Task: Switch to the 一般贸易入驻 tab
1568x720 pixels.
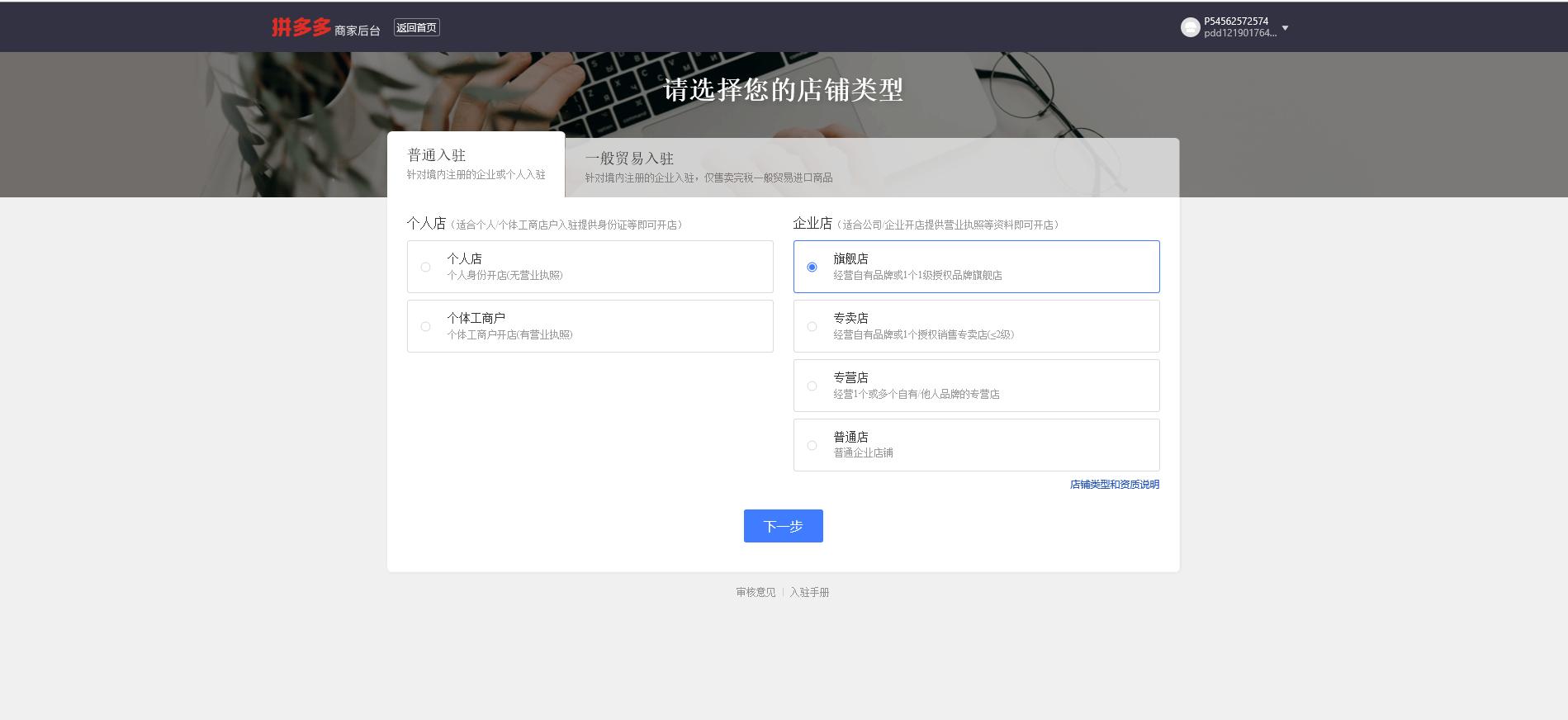Action: point(708,167)
